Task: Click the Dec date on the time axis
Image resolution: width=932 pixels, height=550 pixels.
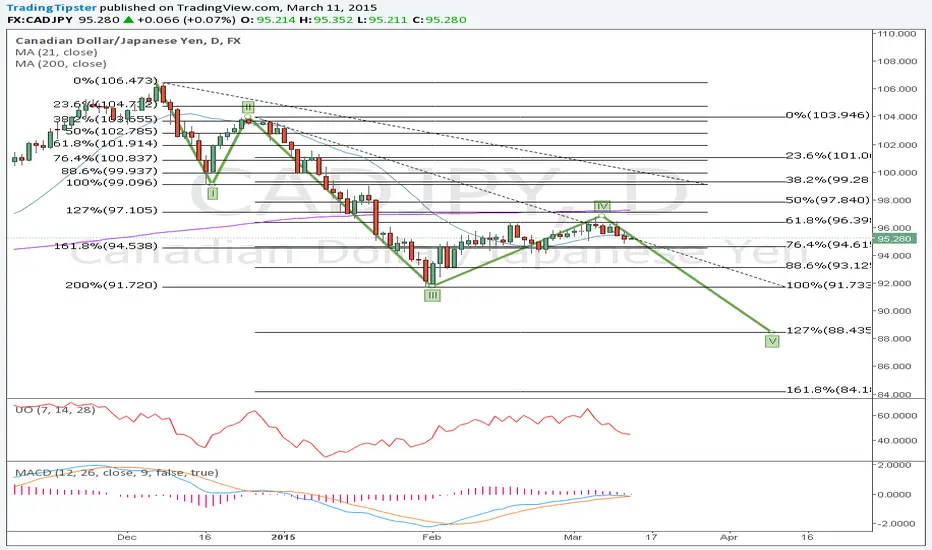Action: pyautogui.click(x=127, y=537)
